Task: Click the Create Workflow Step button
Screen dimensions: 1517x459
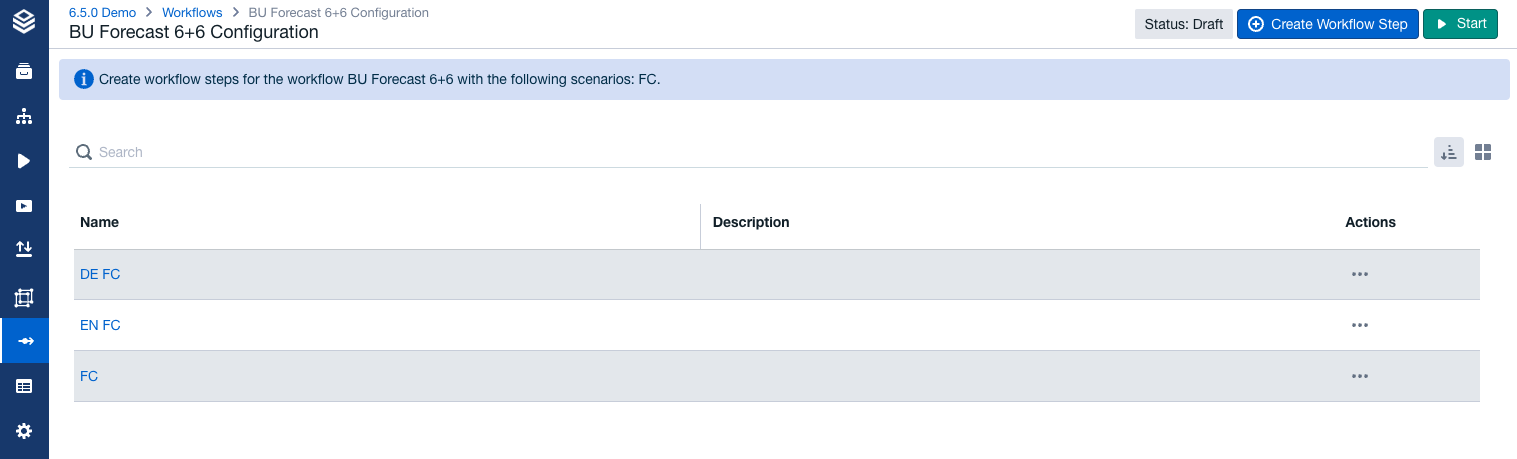Action: coord(1327,24)
